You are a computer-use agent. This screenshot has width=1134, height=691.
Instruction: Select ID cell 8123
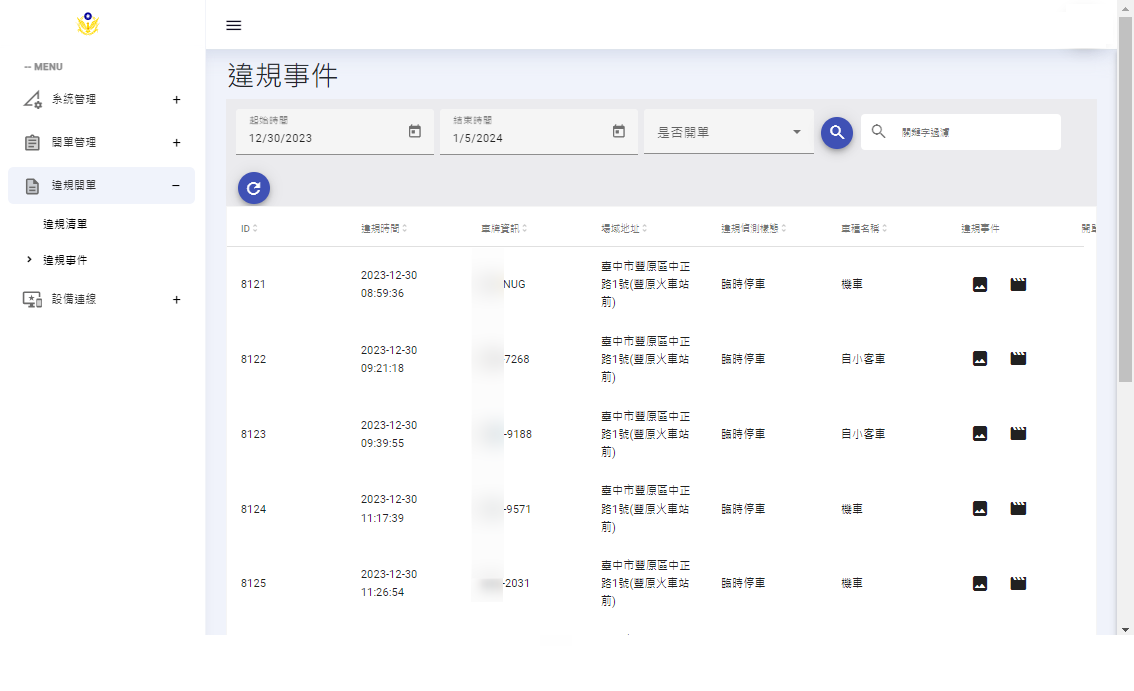[253, 434]
